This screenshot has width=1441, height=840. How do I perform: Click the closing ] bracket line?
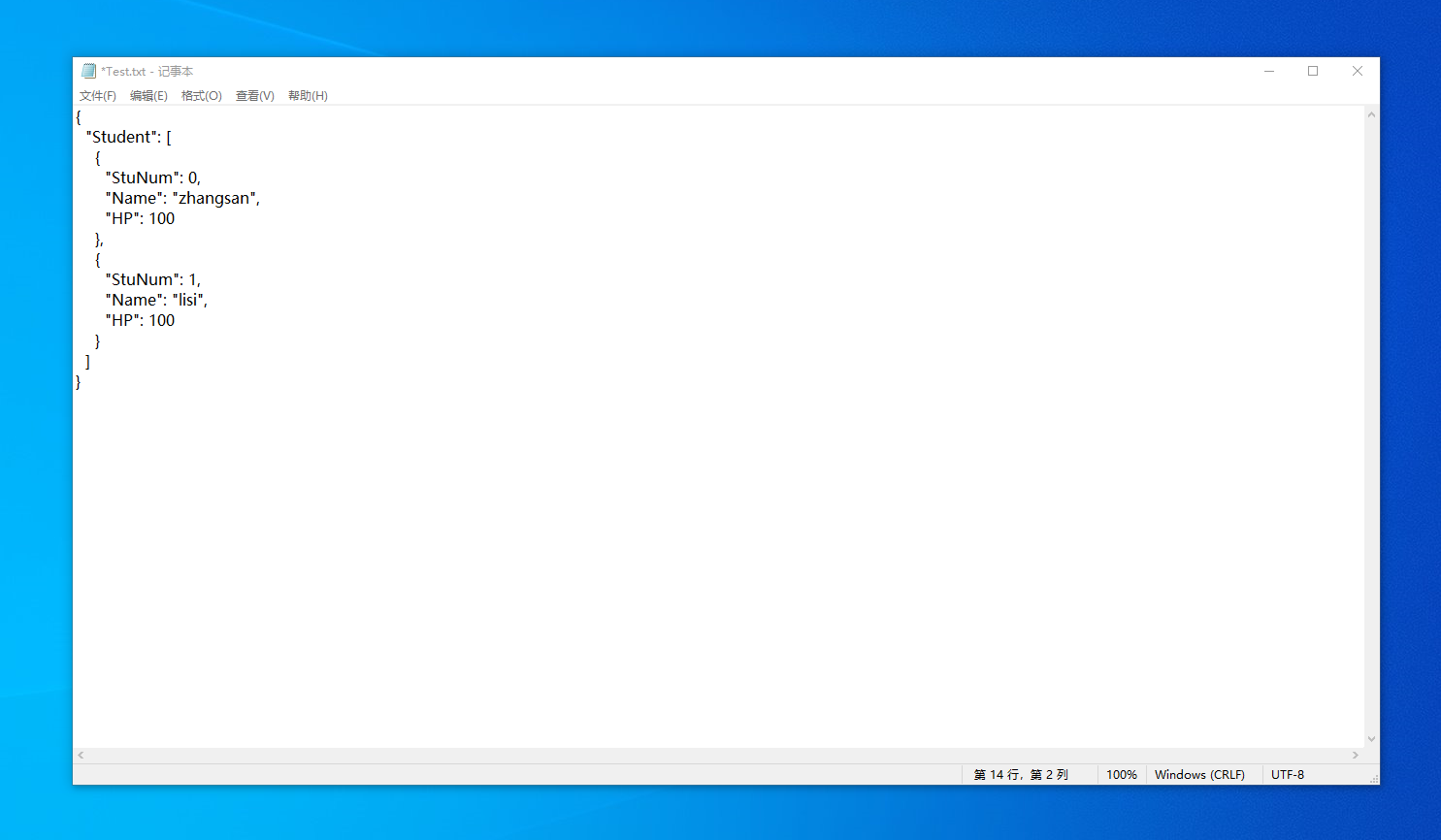tap(87, 361)
